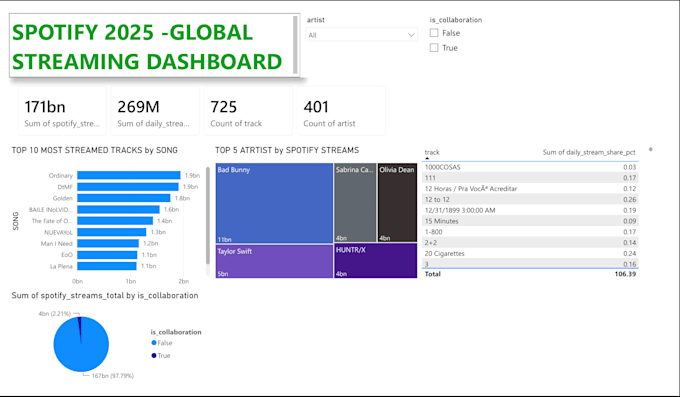Select the 12 Horas / Pra Você Acreditar row
The width and height of the screenshot is (680, 397).
(x=530, y=189)
